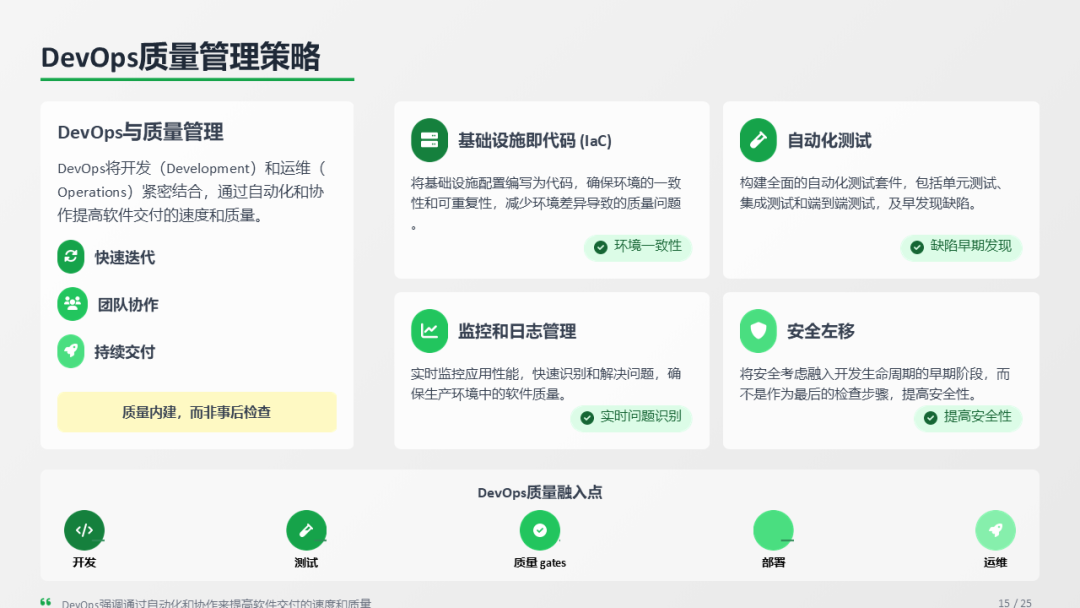The height and width of the screenshot is (608, 1080).
Task: Click the 15 / 25 page number
Action: pos(1014,603)
